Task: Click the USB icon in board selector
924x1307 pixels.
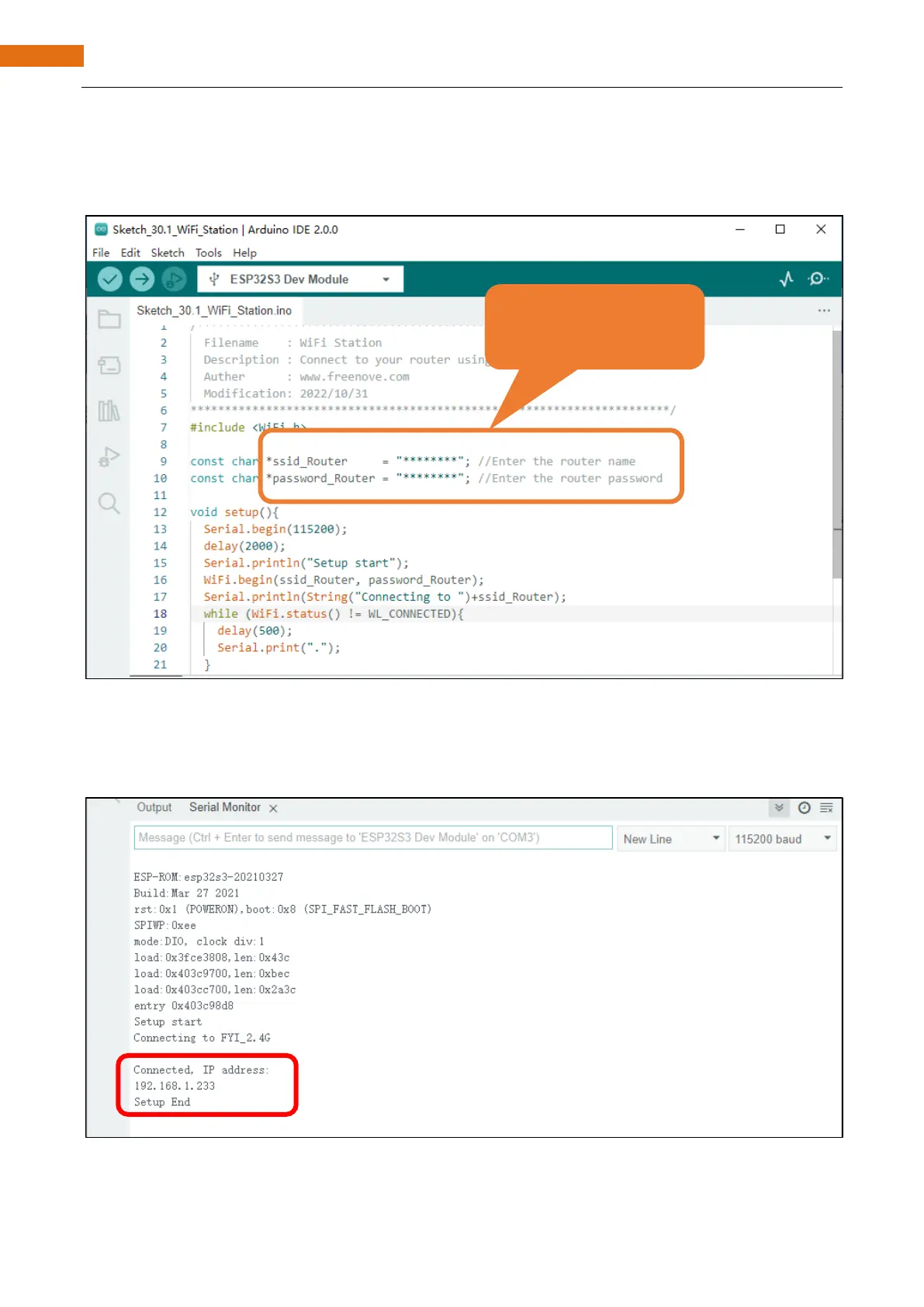Action: [214, 279]
